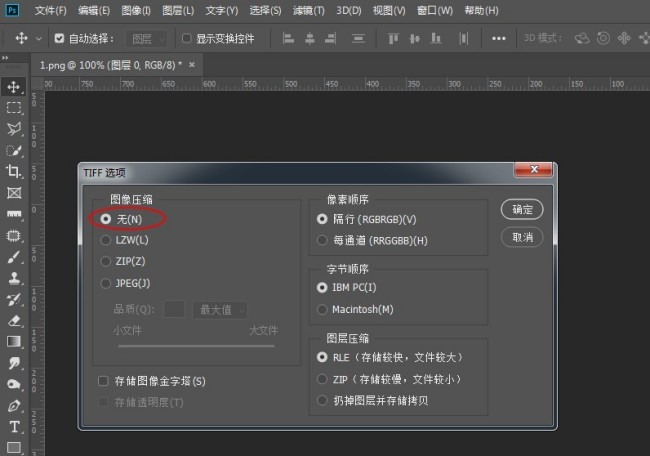The width and height of the screenshot is (650, 456).
Task: Click the align top edges icon
Action: pyautogui.click(x=393, y=39)
